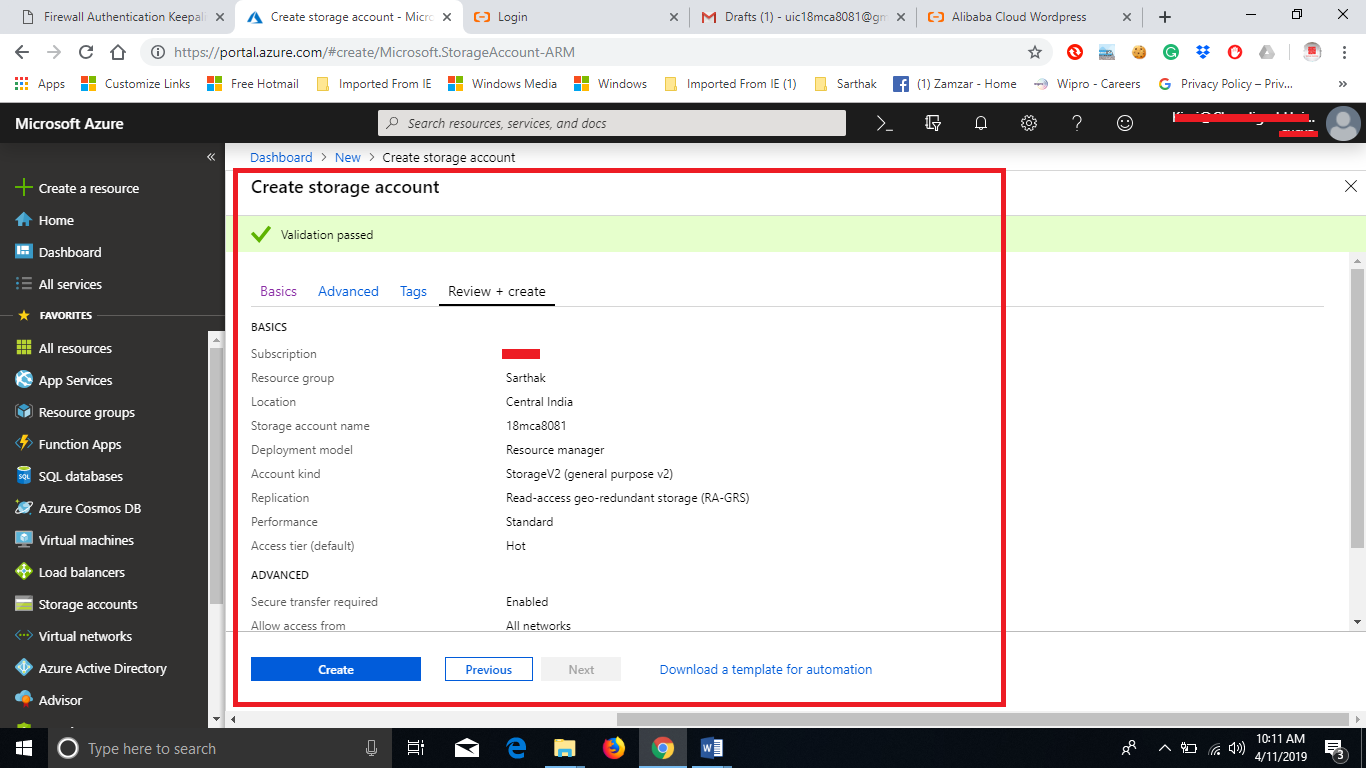
Task: Click the sidebar scroll down arrow
Action: pyautogui.click(x=216, y=719)
